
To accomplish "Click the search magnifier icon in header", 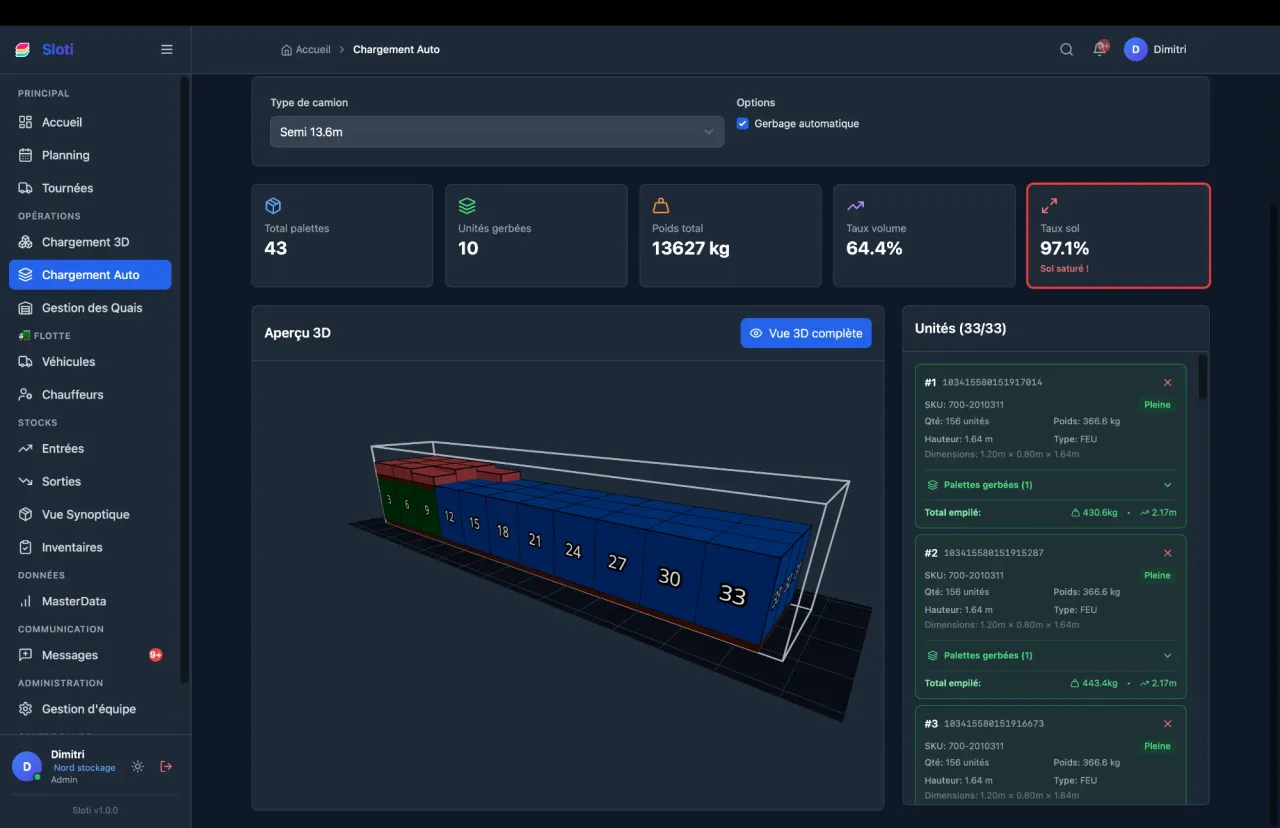I will [x=1066, y=50].
